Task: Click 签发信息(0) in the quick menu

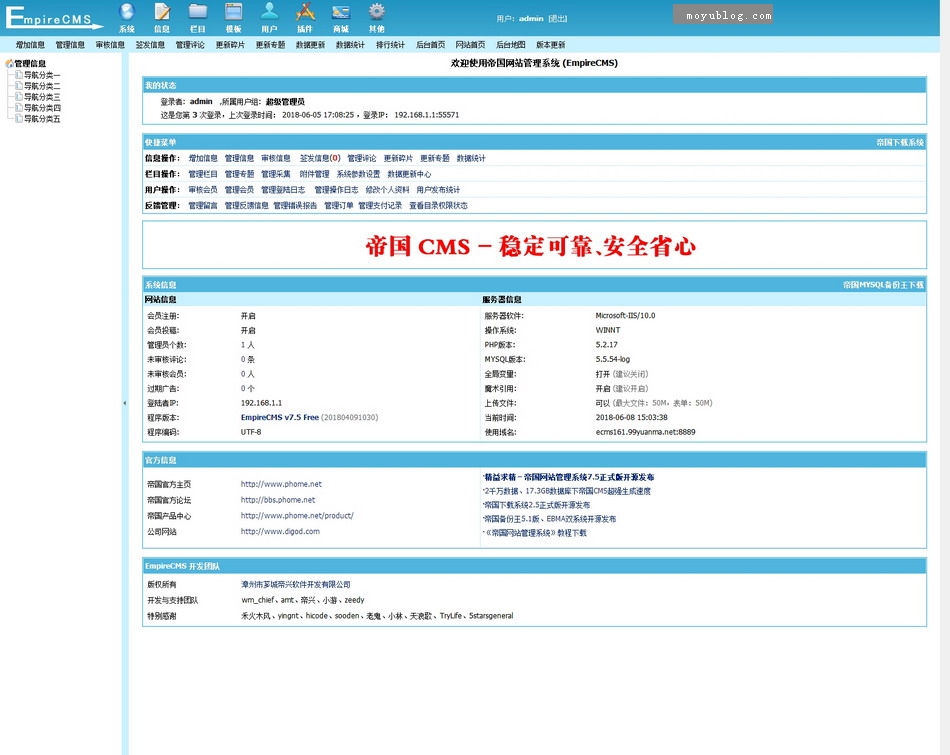Action: (320, 158)
